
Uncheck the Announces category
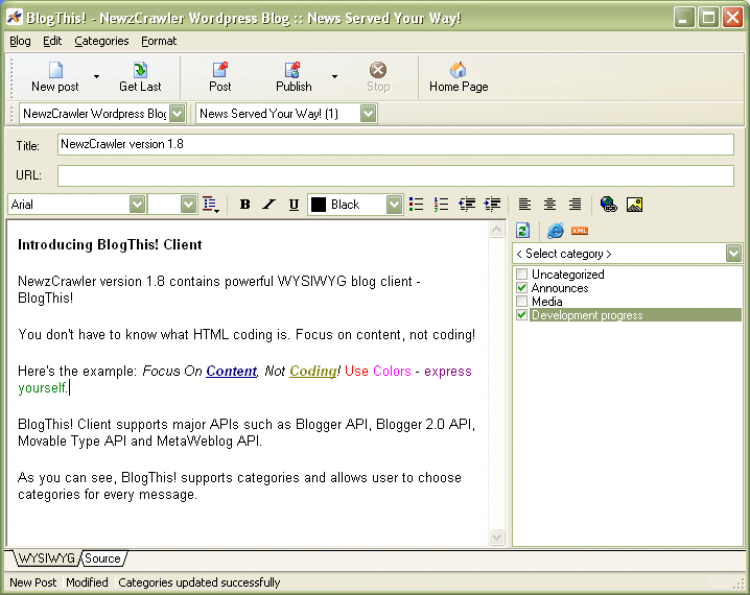tap(522, 288)
